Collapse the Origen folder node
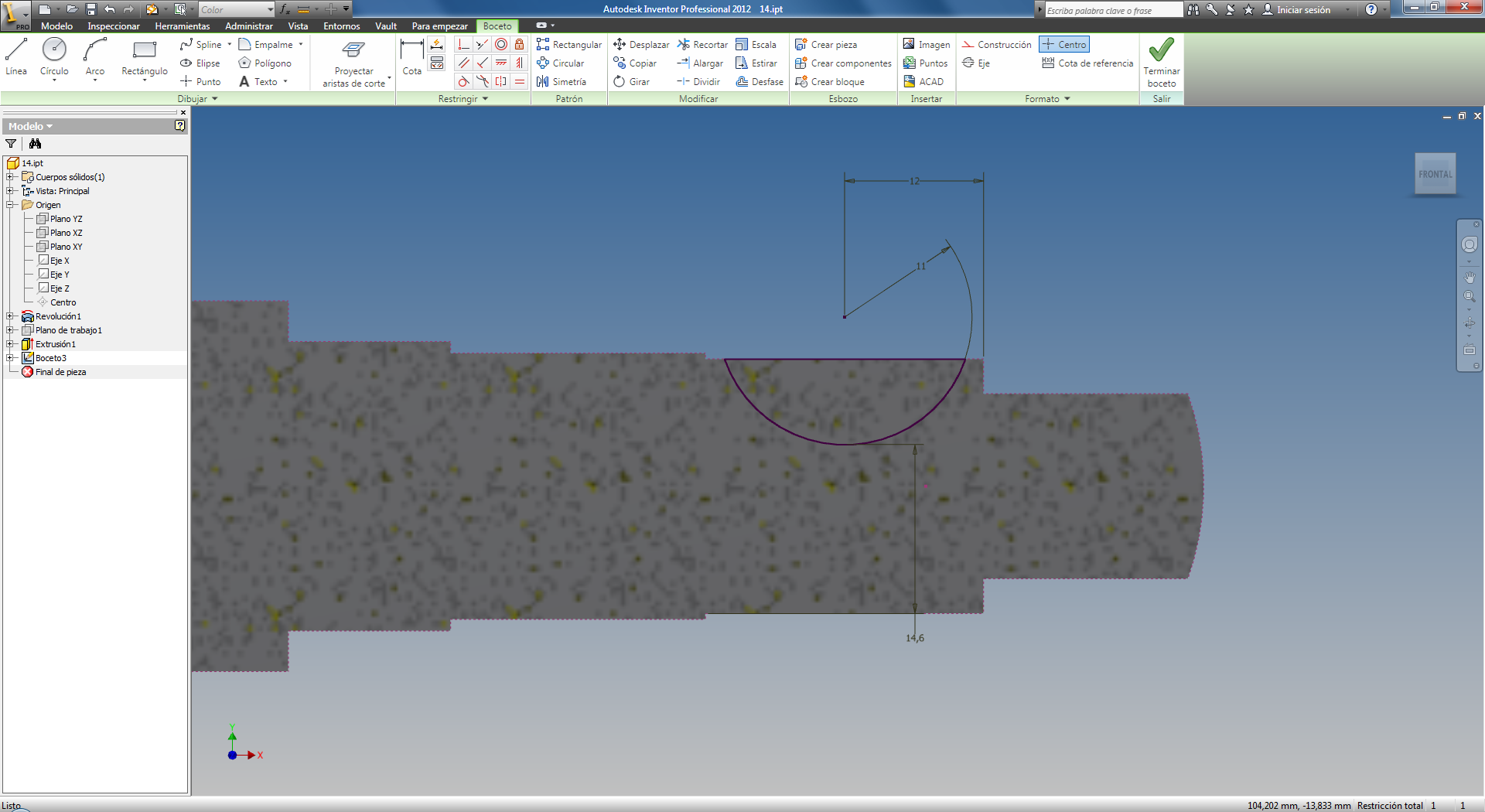 click(x=10, y=205)
